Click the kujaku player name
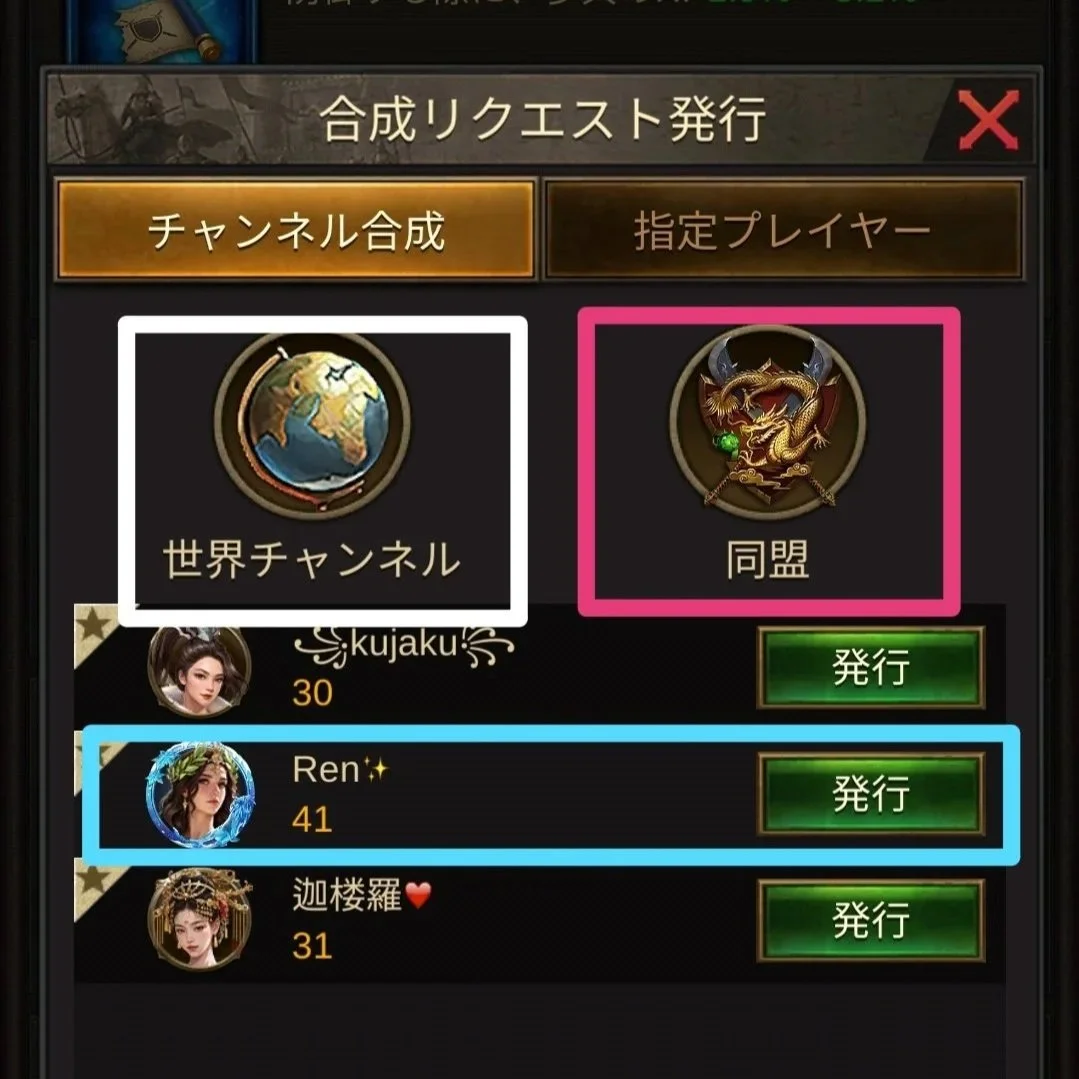 pos(404,645)
